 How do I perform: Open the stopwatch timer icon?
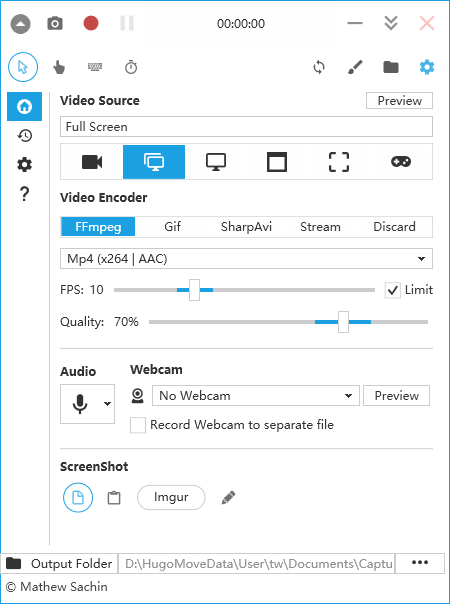point(131,67)
